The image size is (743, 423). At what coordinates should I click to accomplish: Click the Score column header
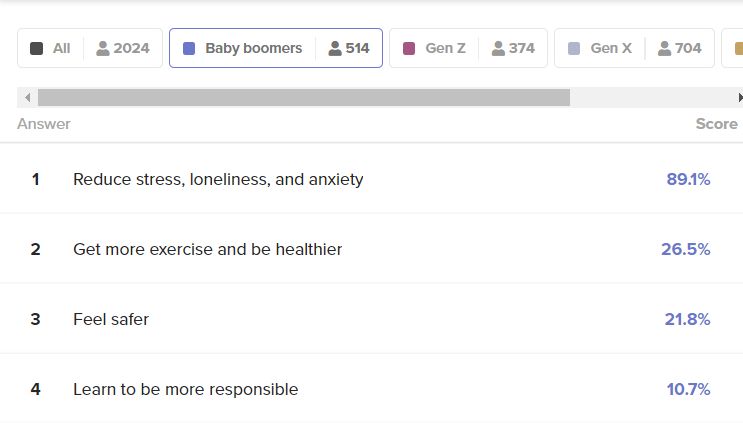coord(716,124)
